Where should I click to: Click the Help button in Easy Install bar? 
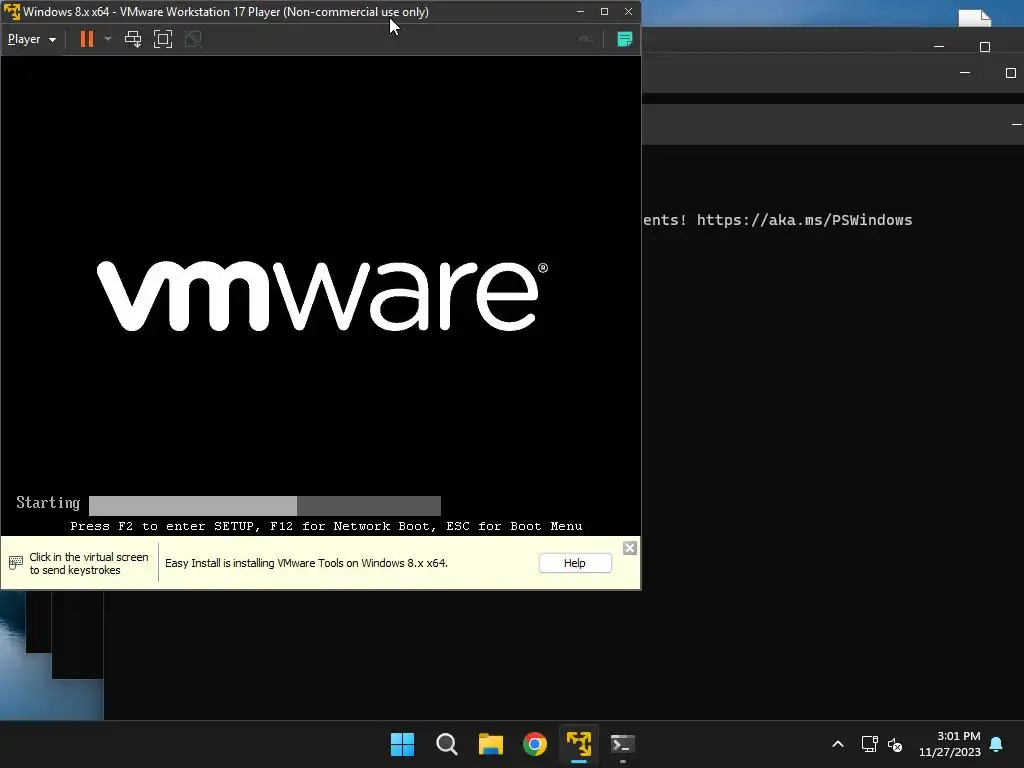point(575,563)
